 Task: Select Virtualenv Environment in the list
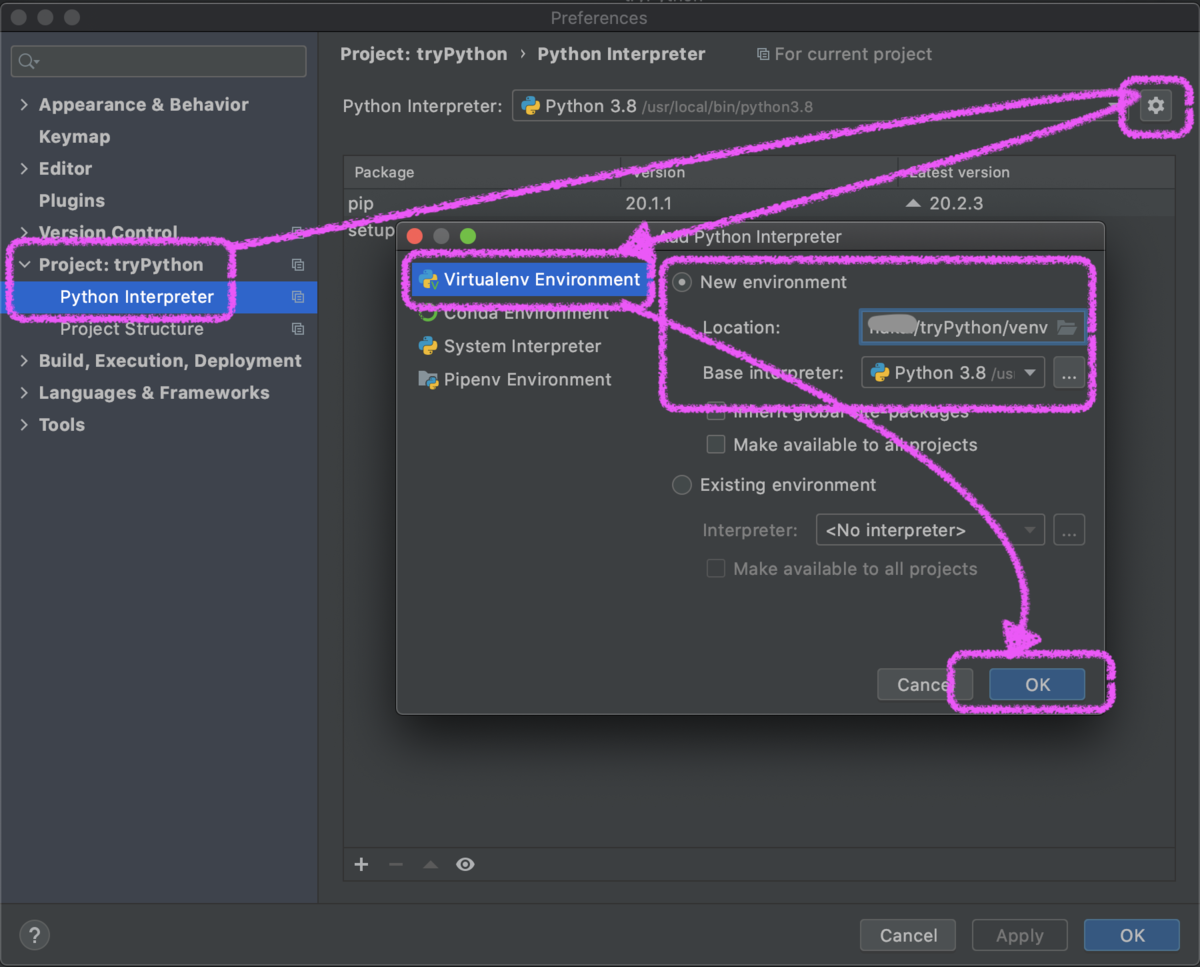pos(530,280)
